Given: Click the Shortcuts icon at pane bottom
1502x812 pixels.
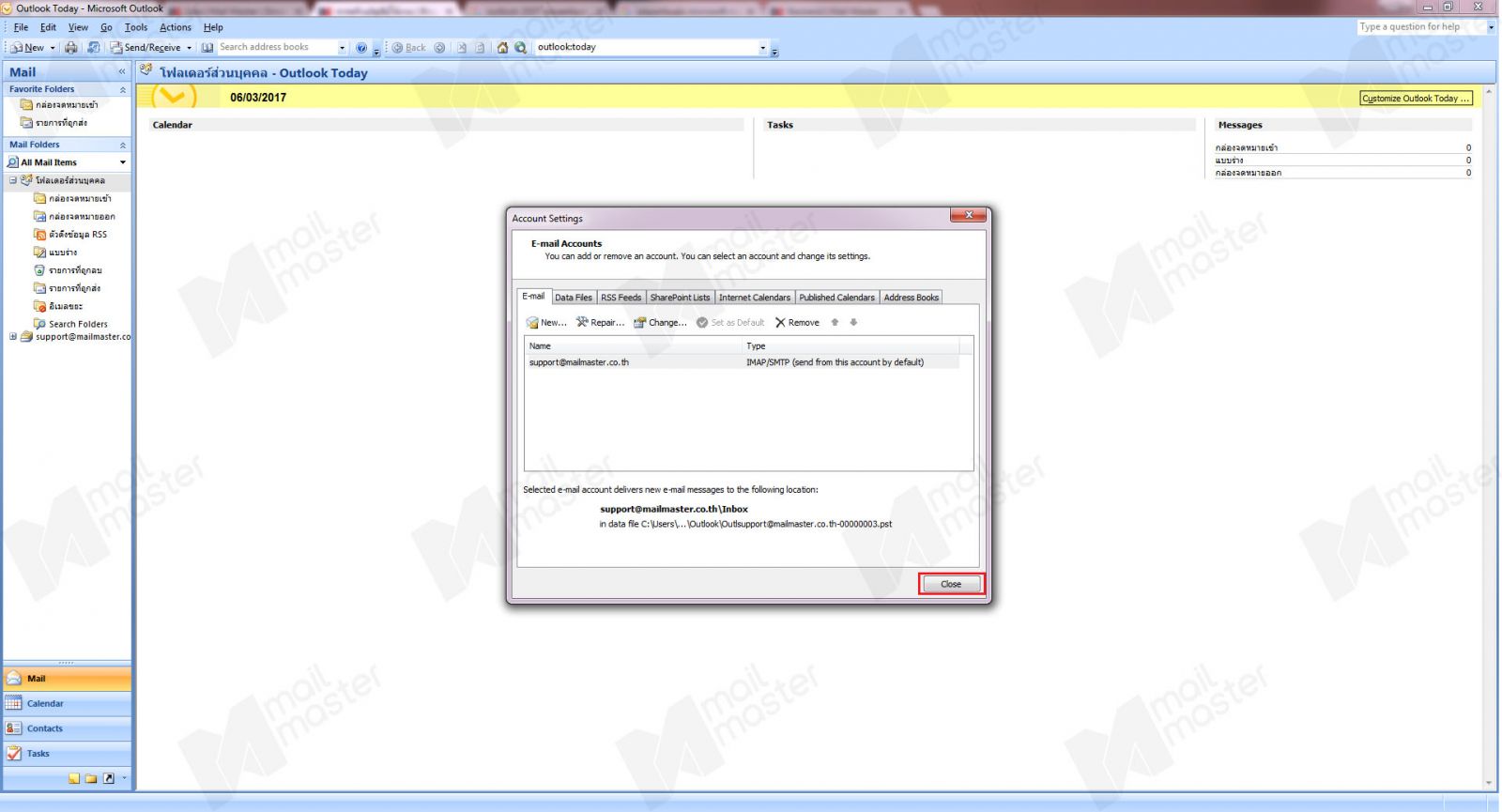Looking at the screenshot, I should [109, 778].
